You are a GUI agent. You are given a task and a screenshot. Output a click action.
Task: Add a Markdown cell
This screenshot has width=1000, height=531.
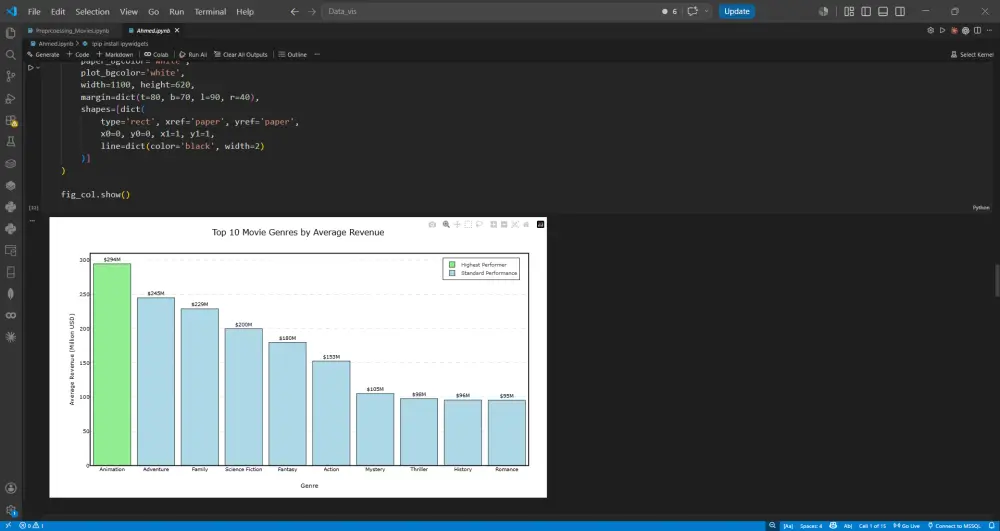point(115,54)
